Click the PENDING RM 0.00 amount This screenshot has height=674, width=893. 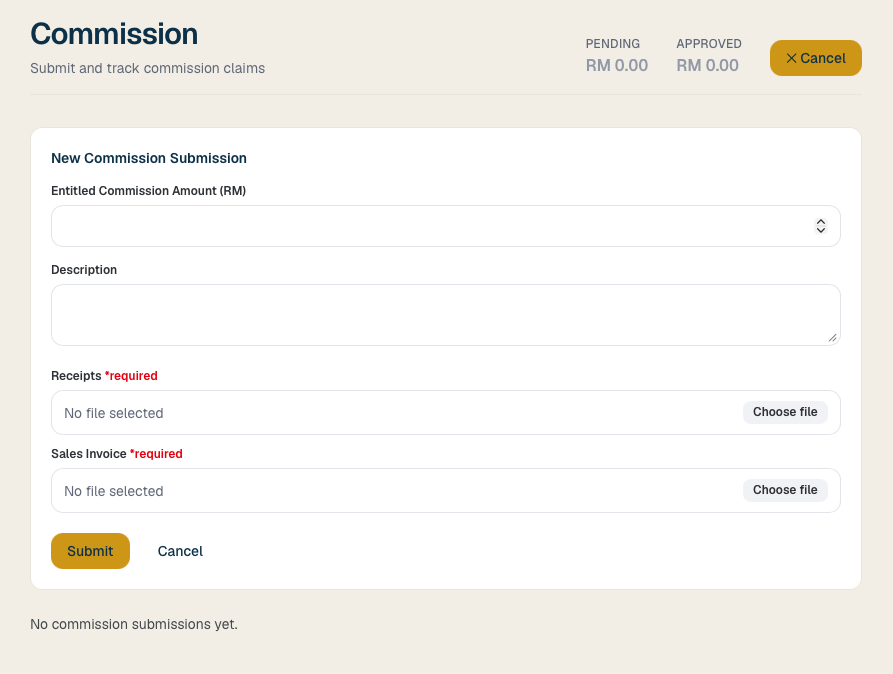(617, 66)
